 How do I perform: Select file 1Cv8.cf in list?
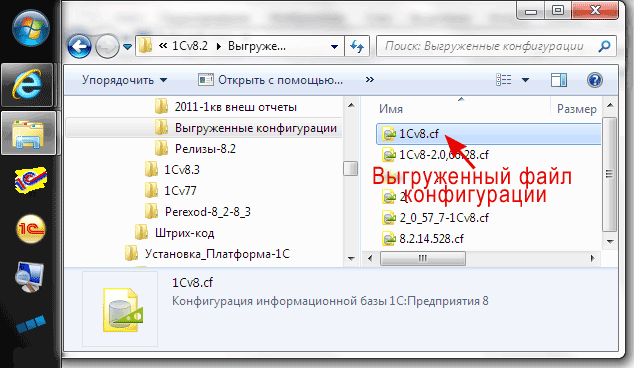488,134
